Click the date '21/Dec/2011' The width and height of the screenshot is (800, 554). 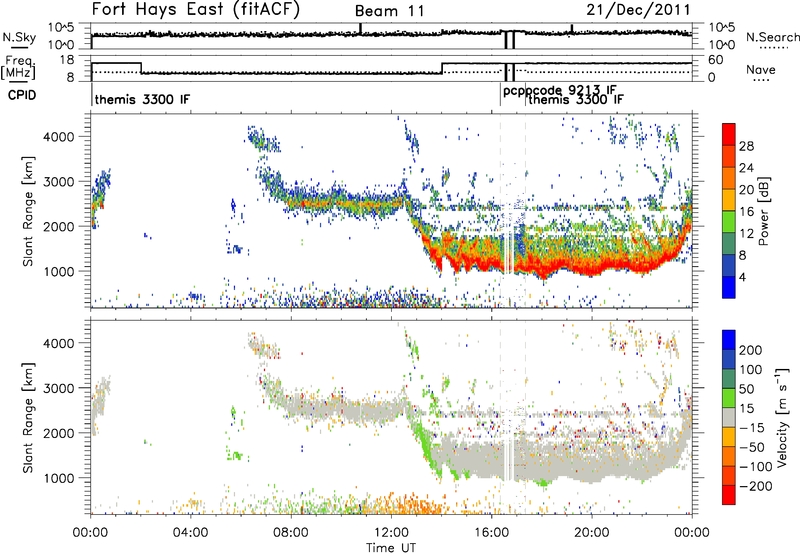638,10
